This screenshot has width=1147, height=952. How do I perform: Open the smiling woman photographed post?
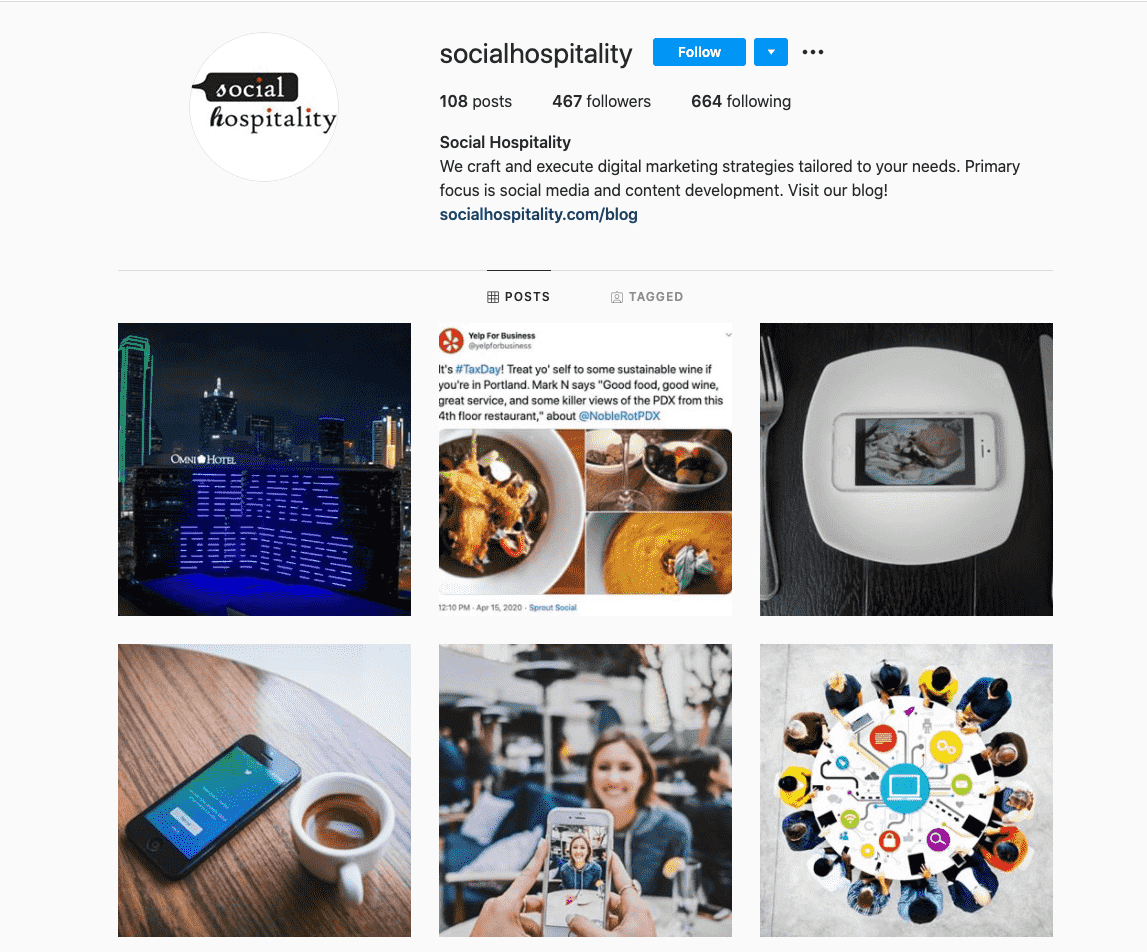click(x=585, y=790)
